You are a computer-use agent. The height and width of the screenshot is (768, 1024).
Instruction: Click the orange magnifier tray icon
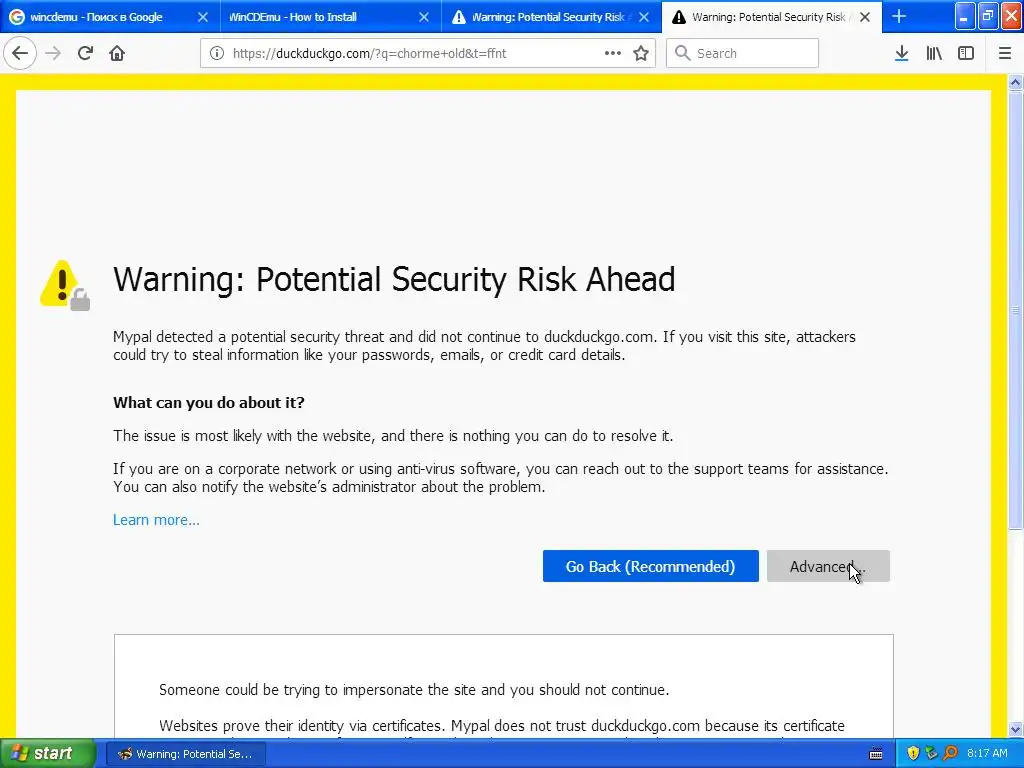(950, 753)
